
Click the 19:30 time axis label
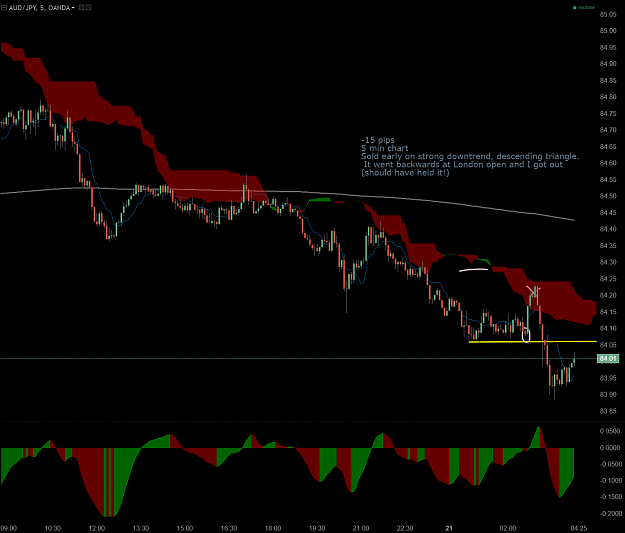click(x=317, y=528)
